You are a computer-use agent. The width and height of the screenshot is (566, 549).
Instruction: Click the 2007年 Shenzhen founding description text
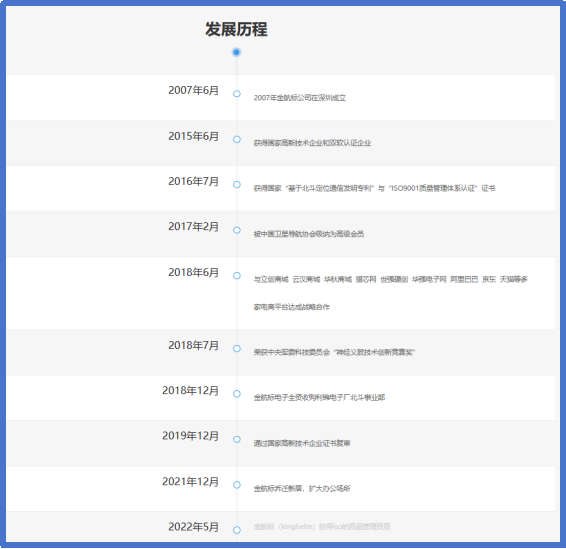[x=300, y=97]
